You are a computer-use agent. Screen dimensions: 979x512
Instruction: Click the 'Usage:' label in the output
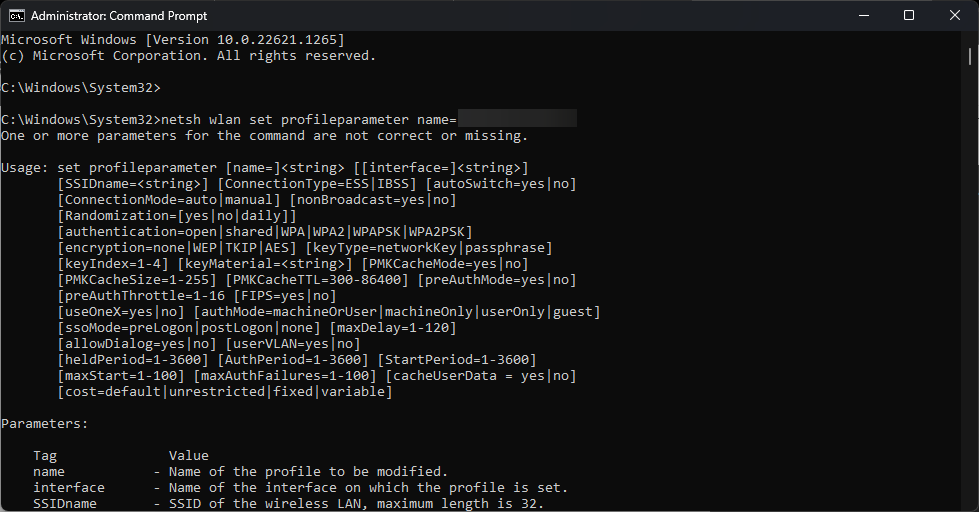[x=25, y=167]
